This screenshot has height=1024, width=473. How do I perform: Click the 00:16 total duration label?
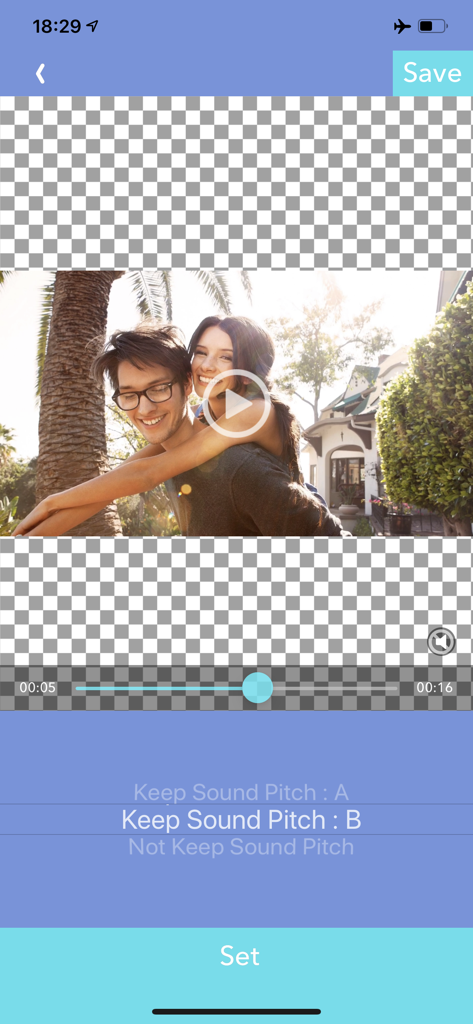click(x=435, y=688)
